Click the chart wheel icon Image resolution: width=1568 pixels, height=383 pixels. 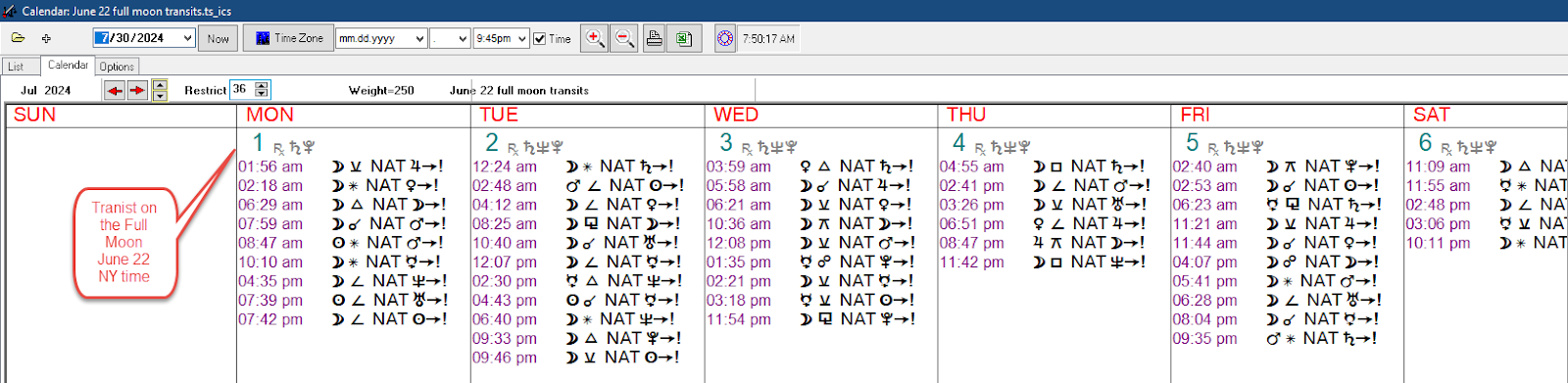[x=725, y=38]
